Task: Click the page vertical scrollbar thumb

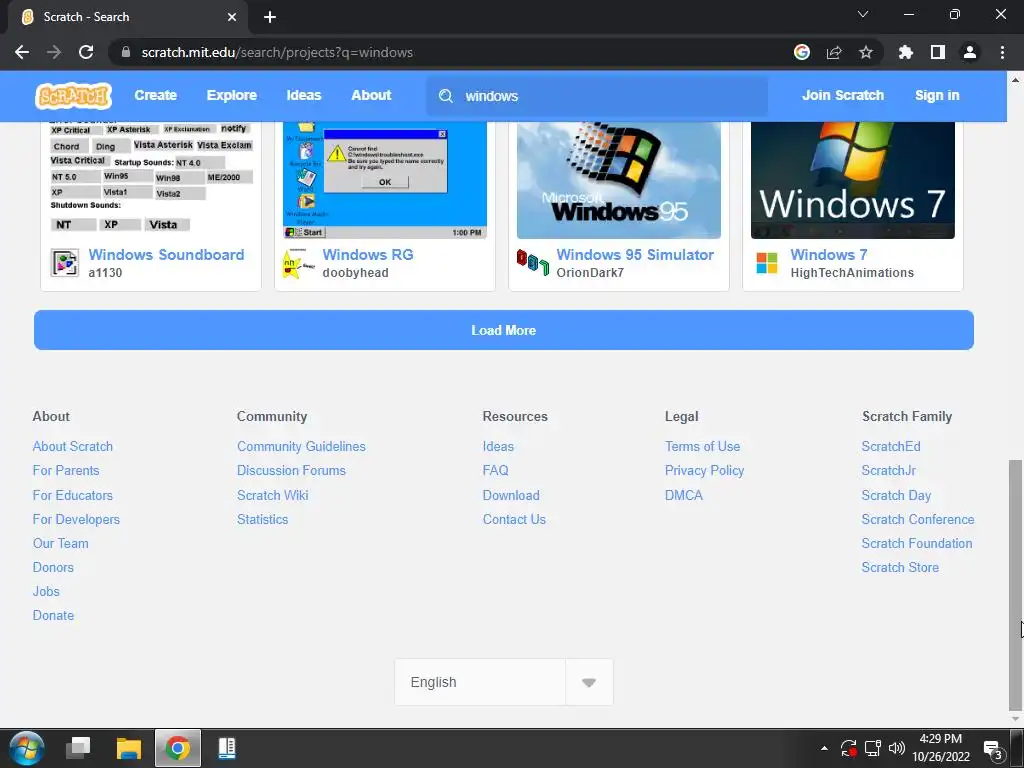Action: pyautogui.click(x=1015, y=585)
